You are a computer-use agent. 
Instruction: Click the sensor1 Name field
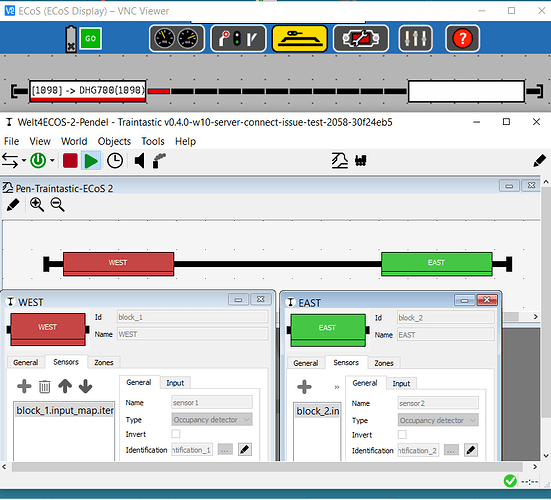click(x=212, y=403)
